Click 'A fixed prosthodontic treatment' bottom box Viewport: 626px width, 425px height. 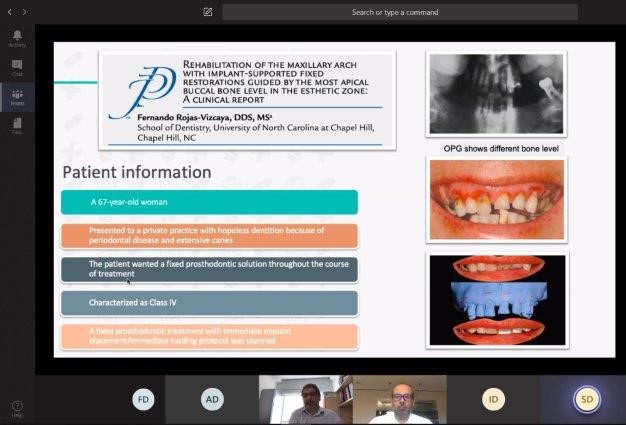point(209,336)
